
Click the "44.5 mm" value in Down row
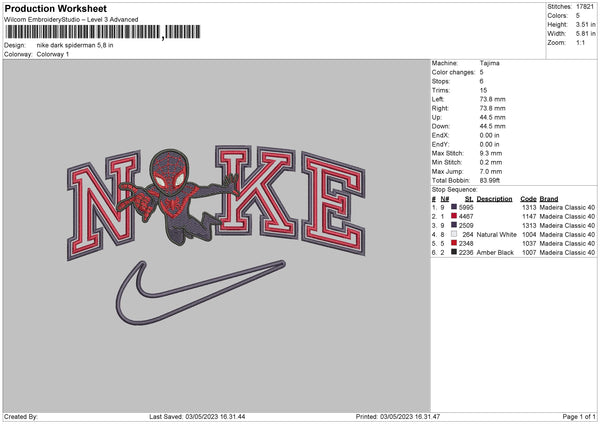click(x=492, y=126)
